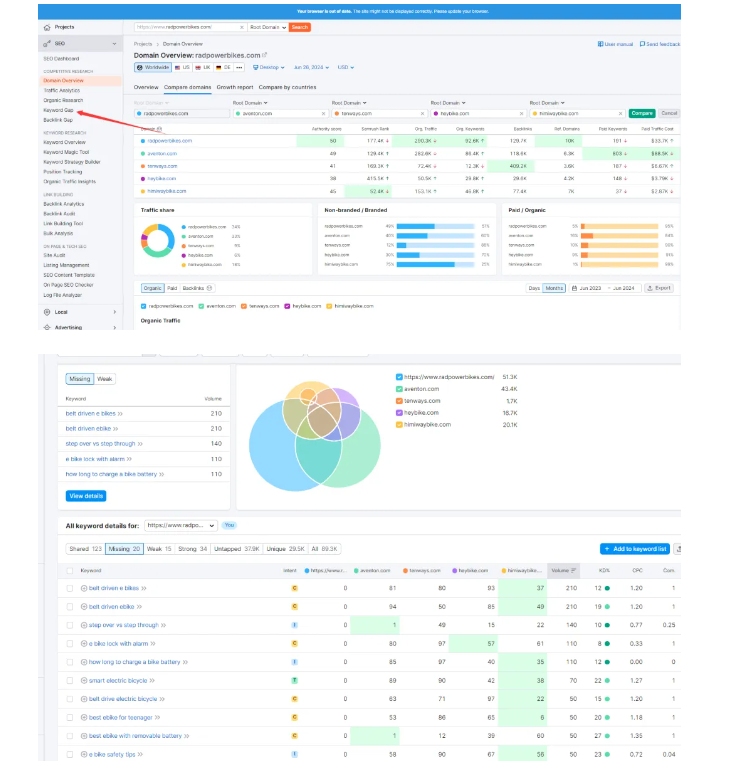Toggle aventon.com checkbox in Venn legend
733x777 pixels.
pos(399,389)
